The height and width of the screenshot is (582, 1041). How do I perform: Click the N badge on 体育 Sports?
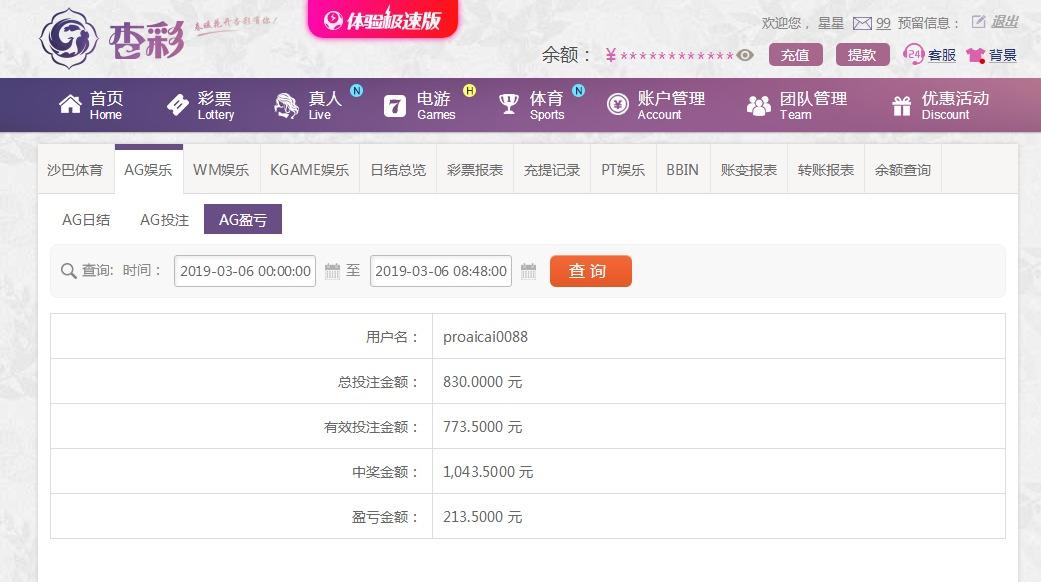click(579, 91)
